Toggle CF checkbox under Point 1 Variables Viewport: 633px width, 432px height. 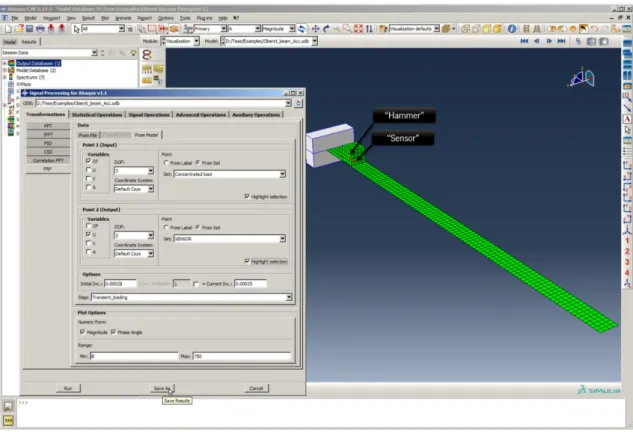click(x=88, y=161)
